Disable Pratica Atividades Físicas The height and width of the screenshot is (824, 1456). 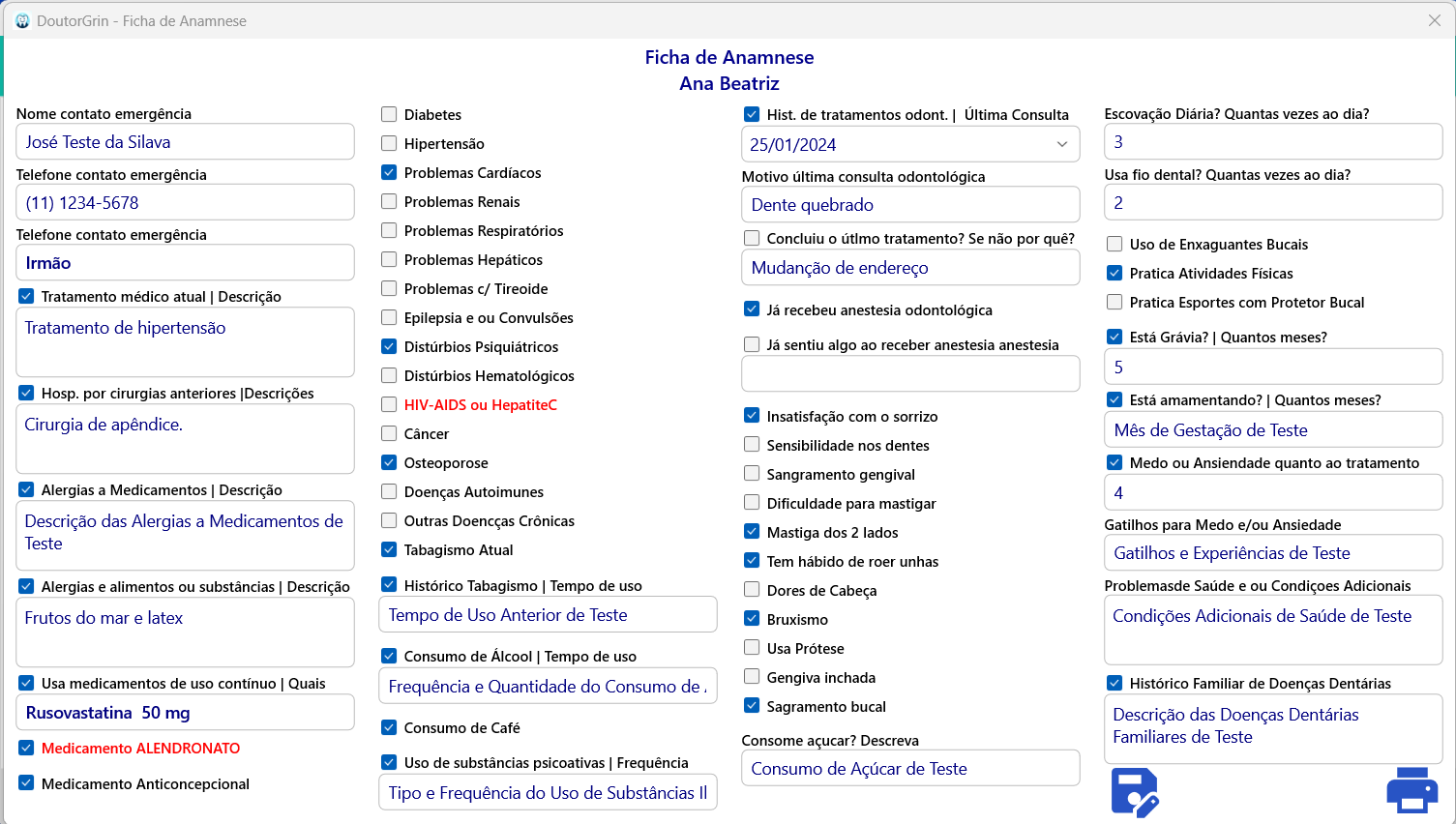point(1114,273)
